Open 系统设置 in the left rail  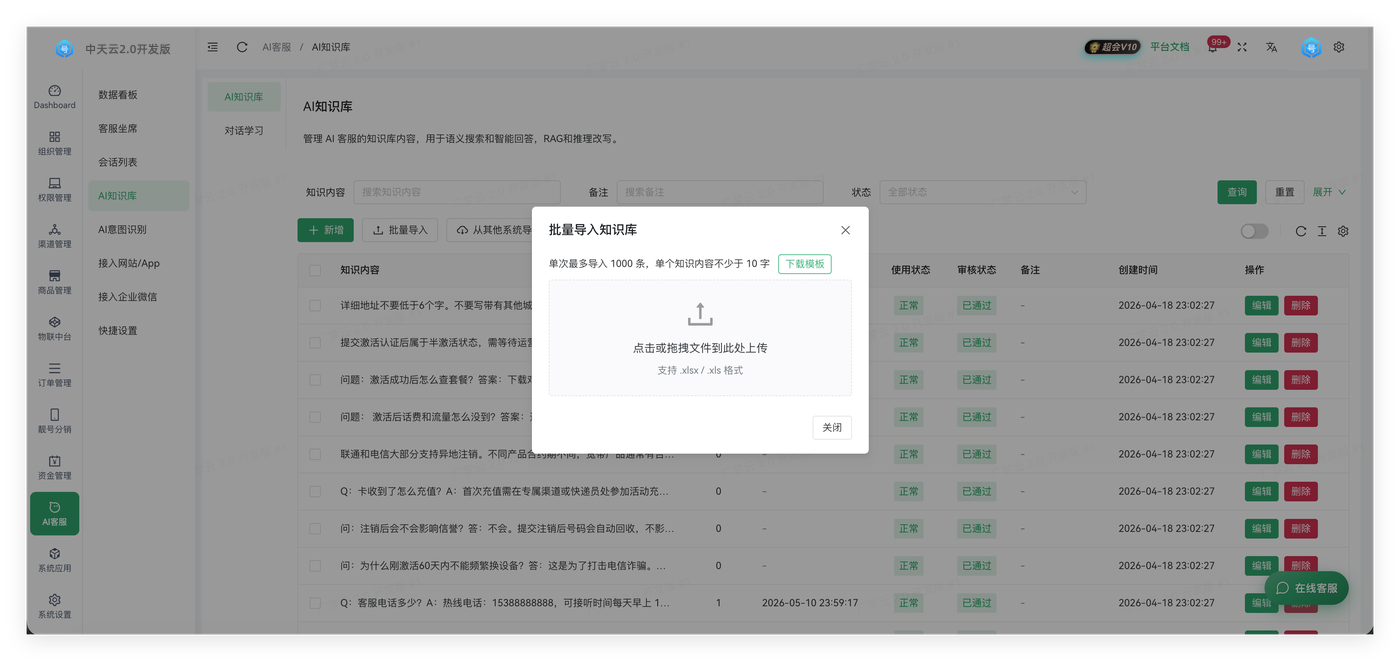pos(54,606)
